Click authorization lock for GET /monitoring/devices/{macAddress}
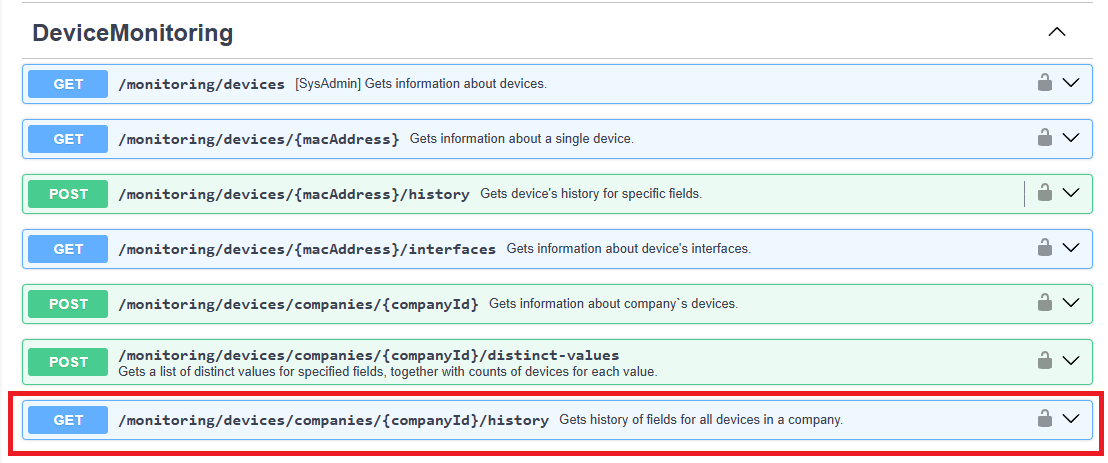This screenshot has height=463, width=1108. [x=1044, y=138]
